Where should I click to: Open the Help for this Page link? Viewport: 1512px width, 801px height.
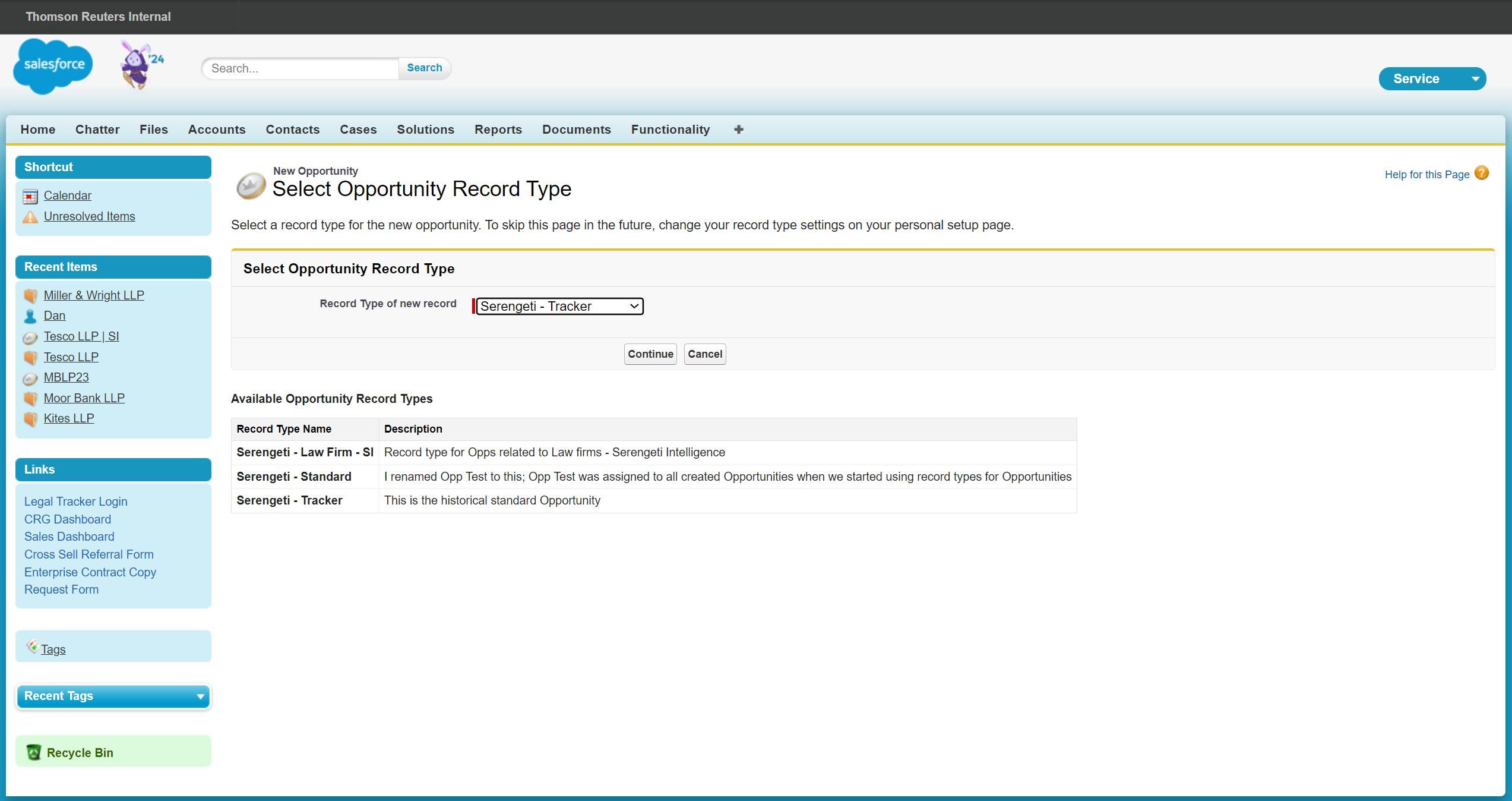point(1427,174)
